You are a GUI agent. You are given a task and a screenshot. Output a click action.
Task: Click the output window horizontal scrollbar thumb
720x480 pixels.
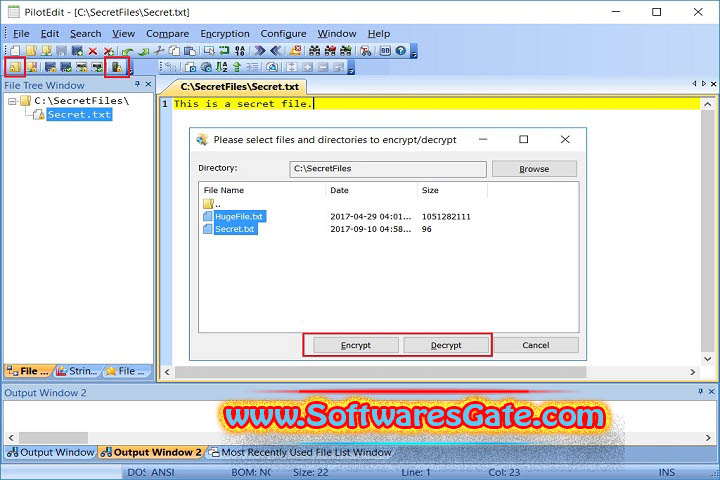click(53, 437)
